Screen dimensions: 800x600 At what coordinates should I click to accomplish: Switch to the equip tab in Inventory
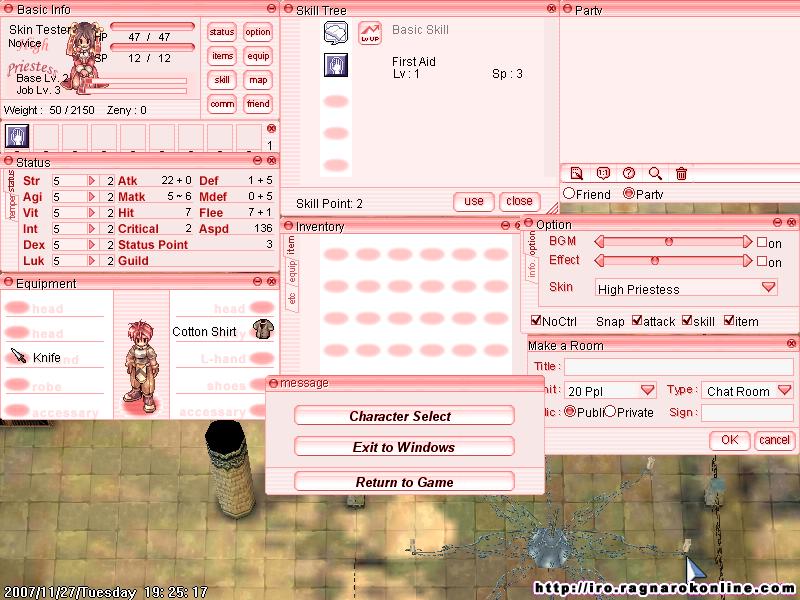pyautogui.click(x=292, y=273)
